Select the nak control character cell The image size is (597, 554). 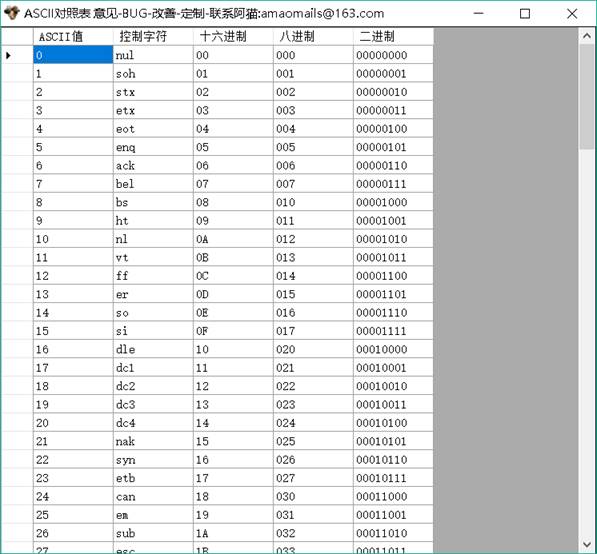coord(153,441)
